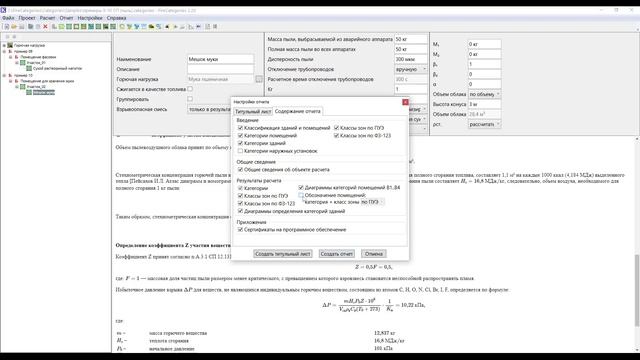This screenshot has height=360, width=640.
Task: Click the green icon of Участок_02
Action: tap(23, 87)
